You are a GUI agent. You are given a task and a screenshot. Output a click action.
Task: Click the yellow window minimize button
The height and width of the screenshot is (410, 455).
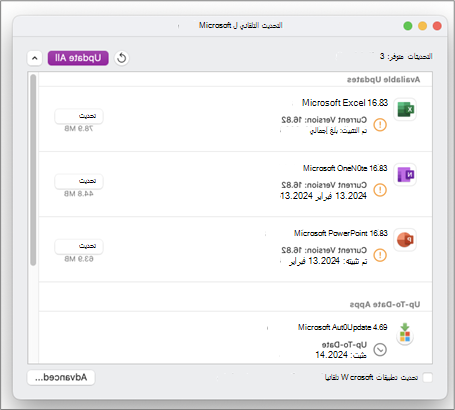click(x=422, y=26)
